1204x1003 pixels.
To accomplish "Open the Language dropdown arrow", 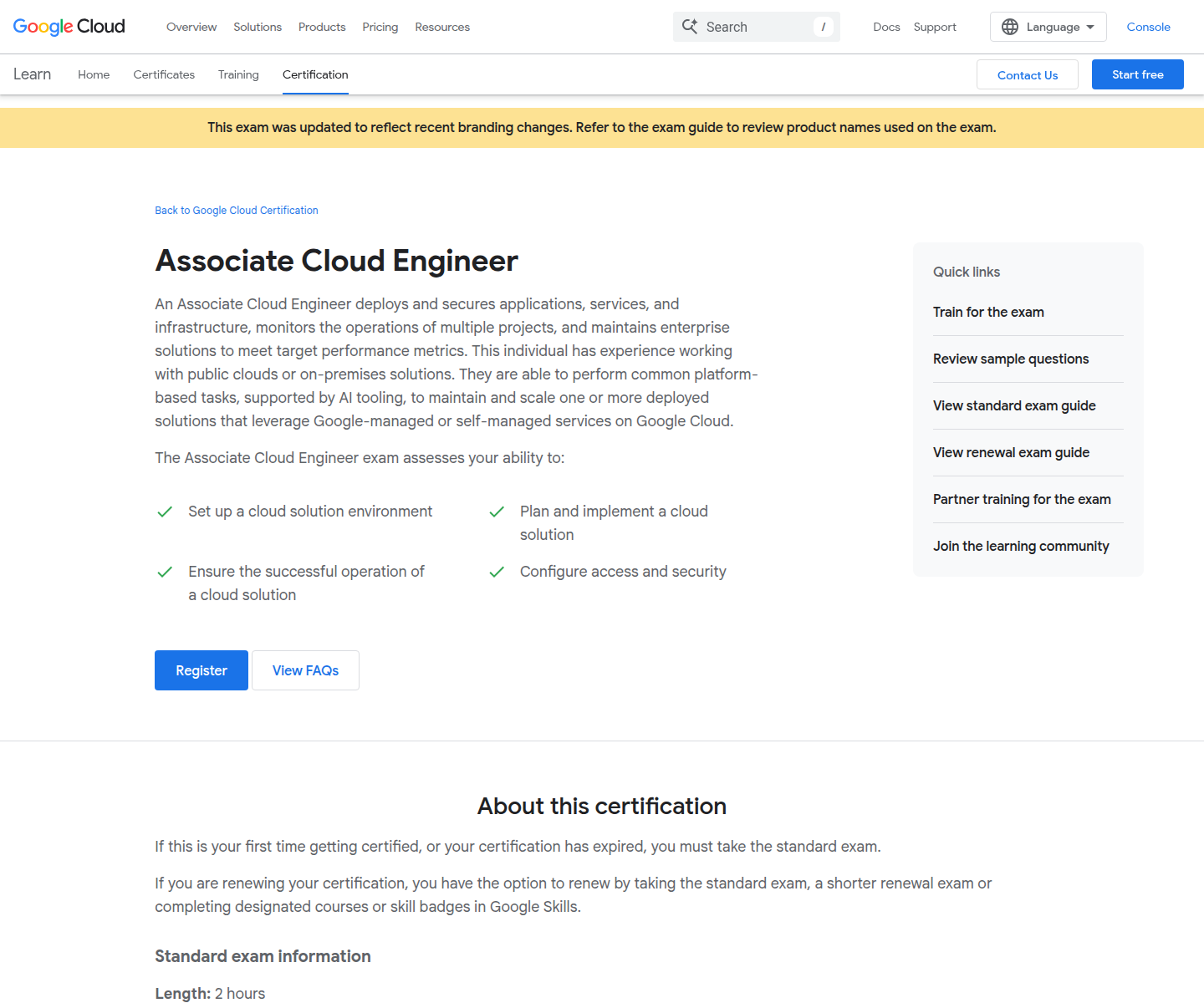I will click(1090, 27).
